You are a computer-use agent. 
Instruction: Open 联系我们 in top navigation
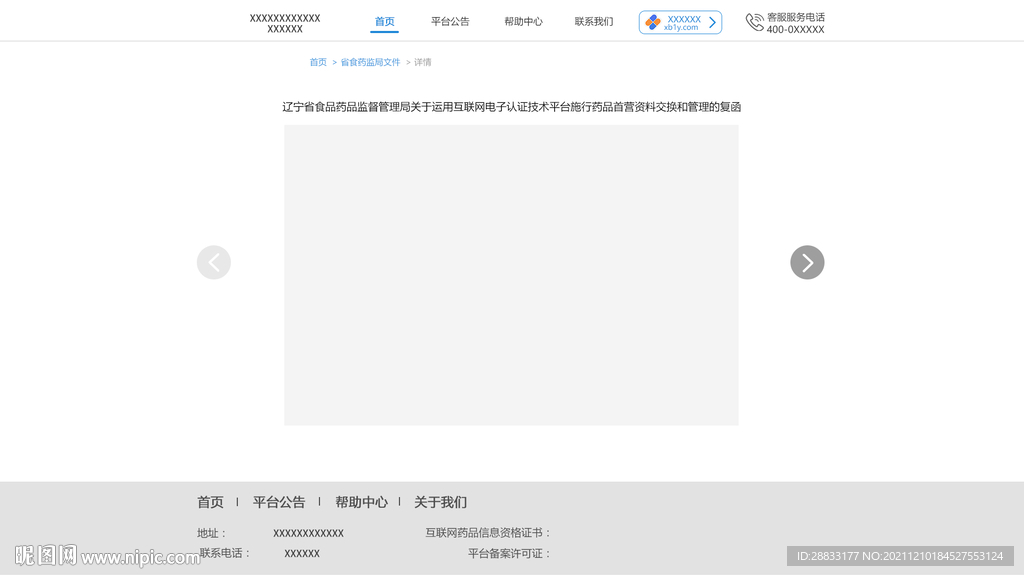pos(594,22)
